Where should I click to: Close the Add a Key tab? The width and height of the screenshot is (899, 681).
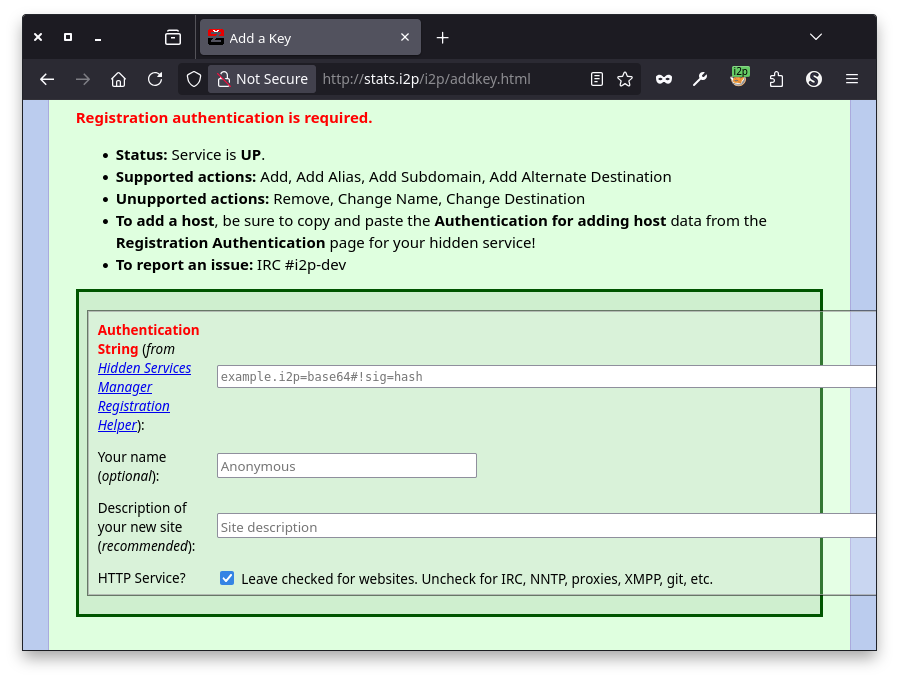405,37
